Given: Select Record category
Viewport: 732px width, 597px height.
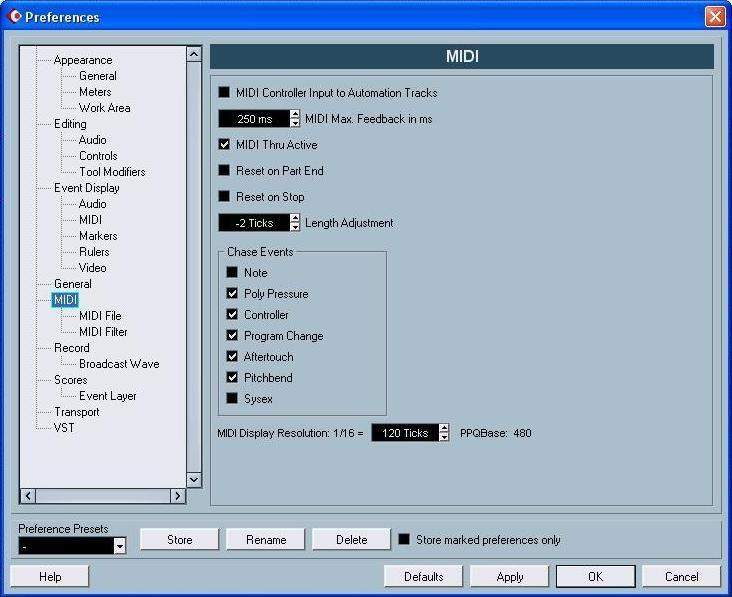Looking at the screenshot, I should 71,348.
